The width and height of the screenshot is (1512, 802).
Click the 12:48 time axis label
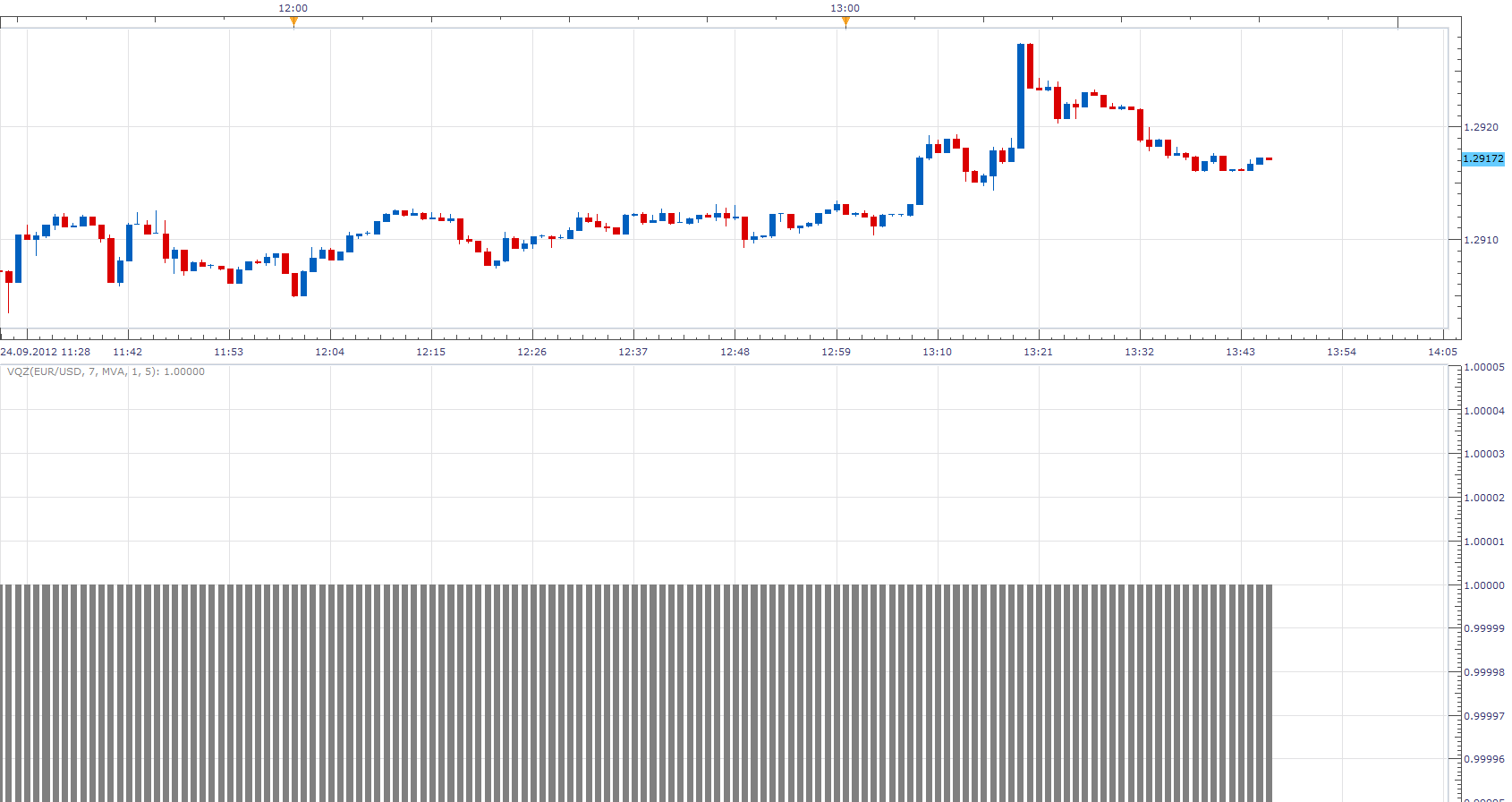[x=735, y=352]
